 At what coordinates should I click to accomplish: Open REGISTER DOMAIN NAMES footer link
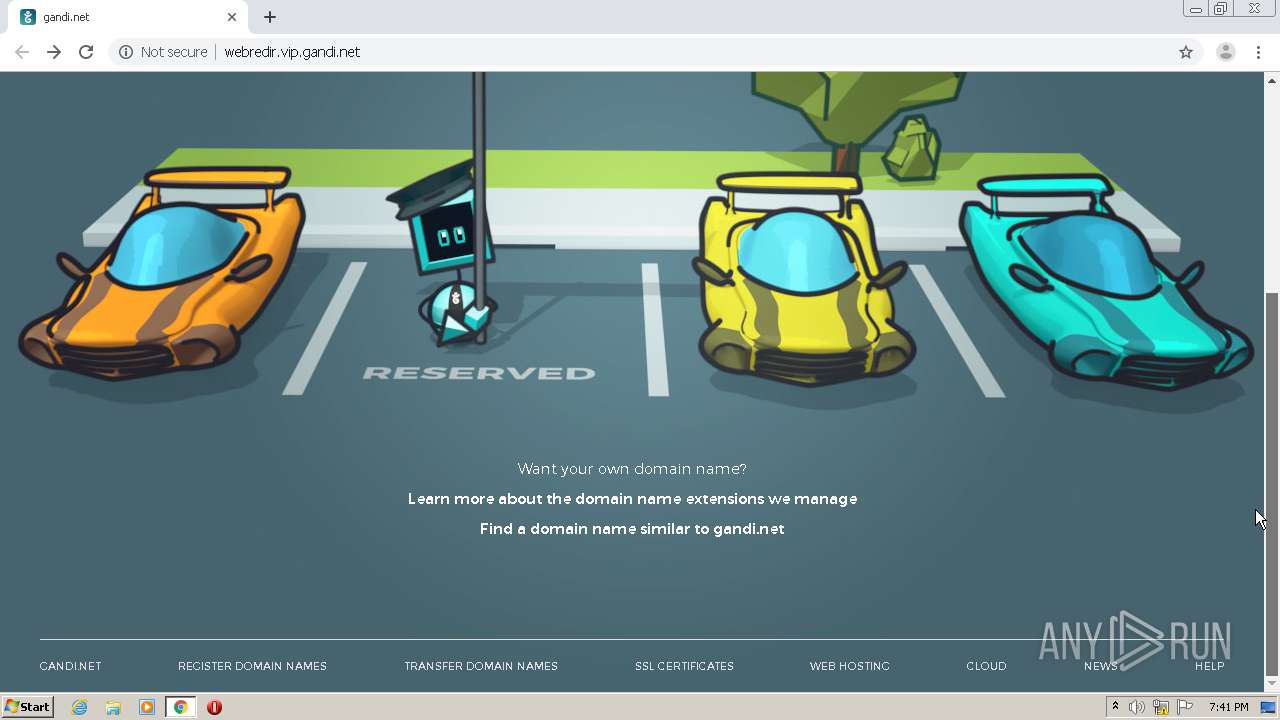pyautogui.click(x=252, y=666)
